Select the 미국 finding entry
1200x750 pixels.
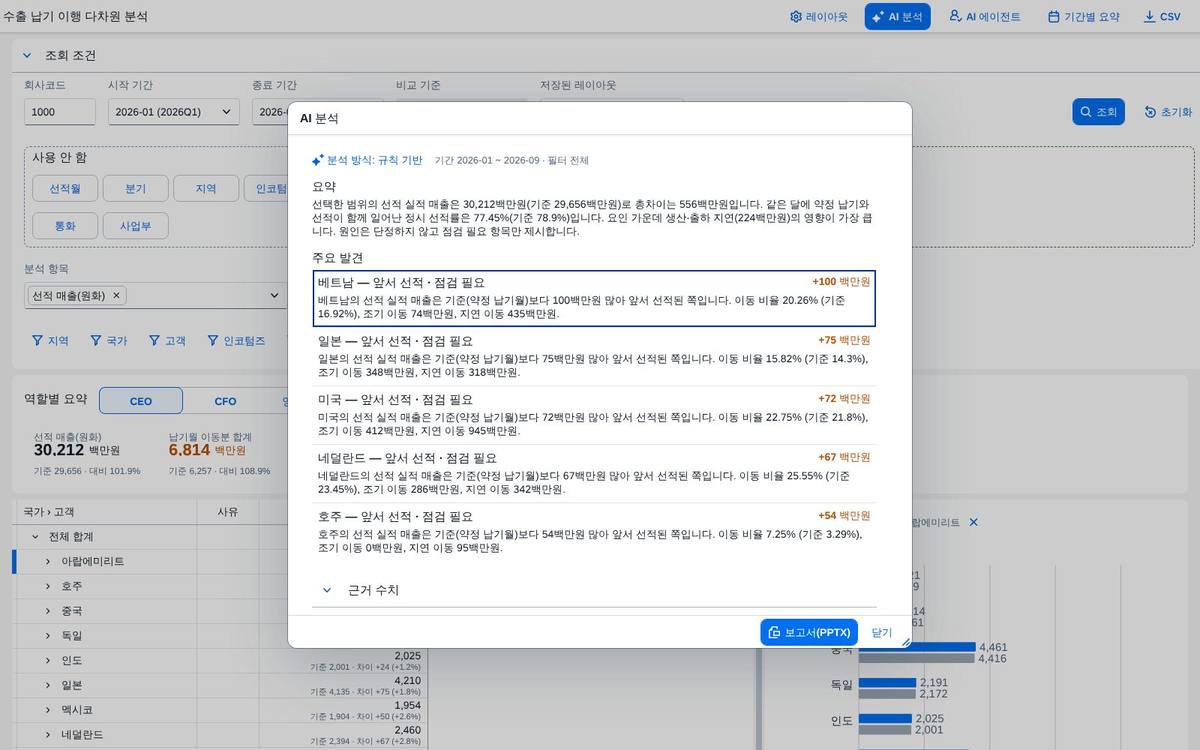point(594,415)
